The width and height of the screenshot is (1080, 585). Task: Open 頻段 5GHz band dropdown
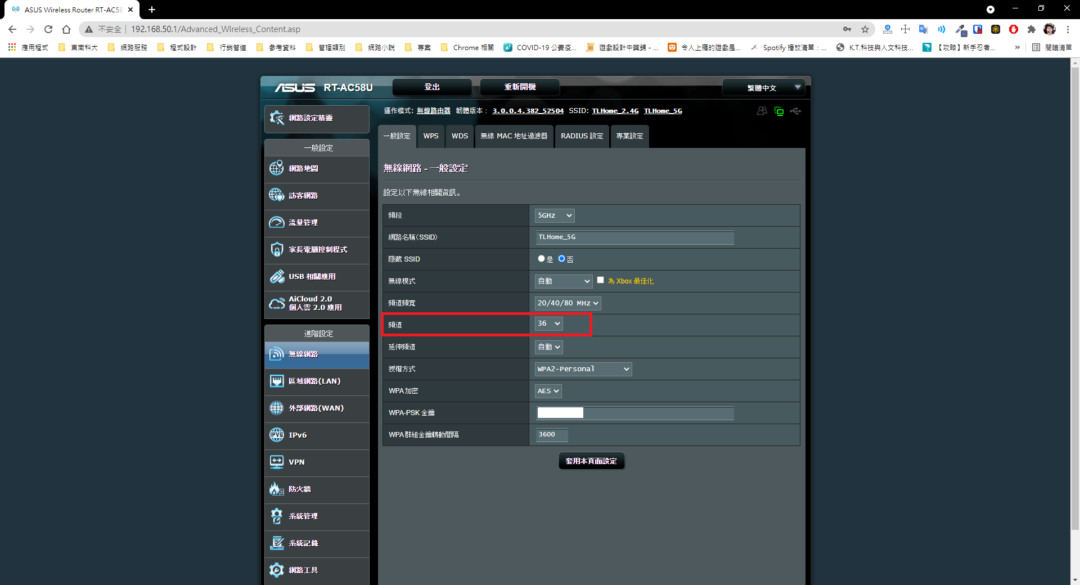(554, 216)
